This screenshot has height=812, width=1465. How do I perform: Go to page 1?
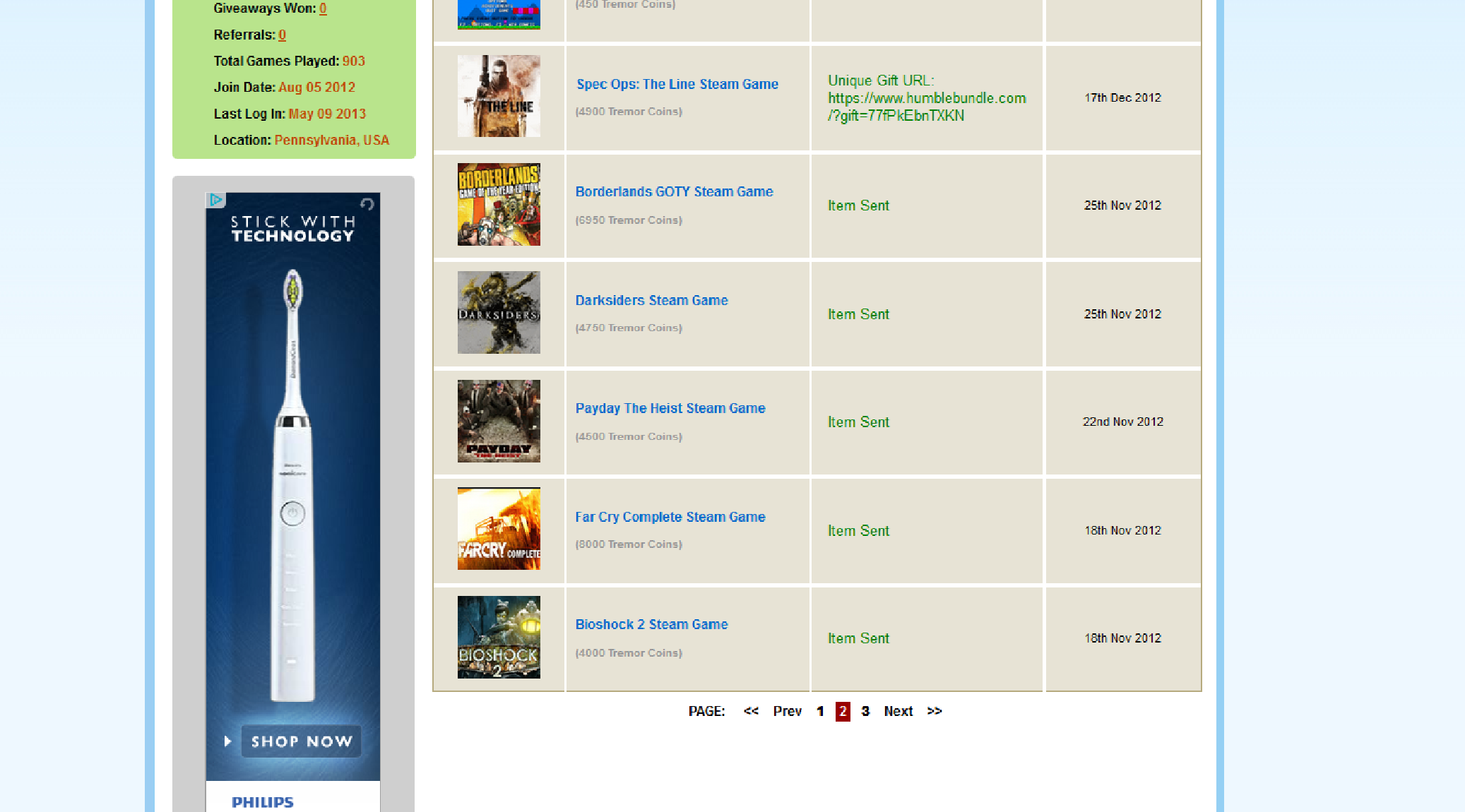(820, 711)
